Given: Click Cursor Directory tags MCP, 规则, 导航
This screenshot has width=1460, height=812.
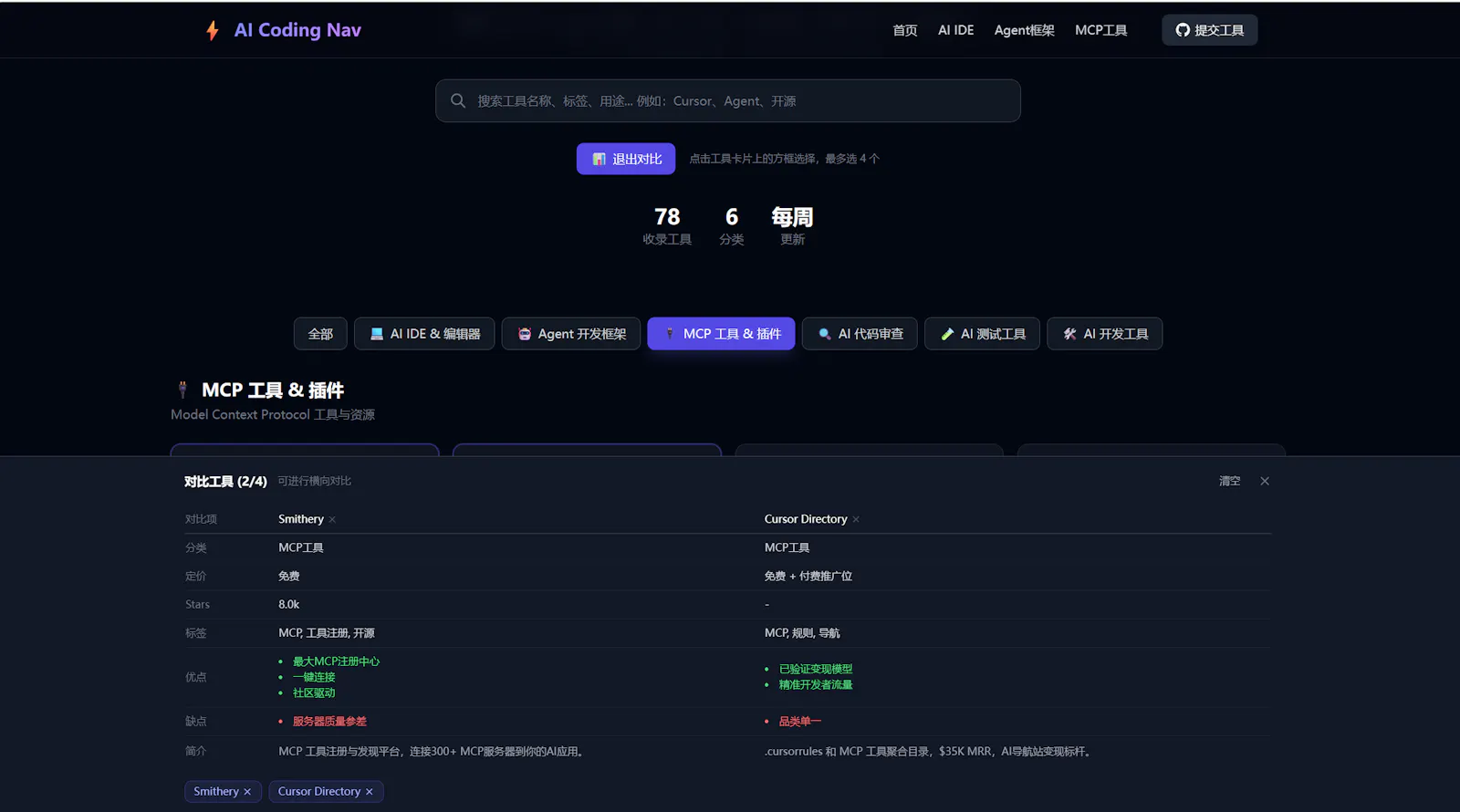Looking at the screenshot, I should point(802,633).
